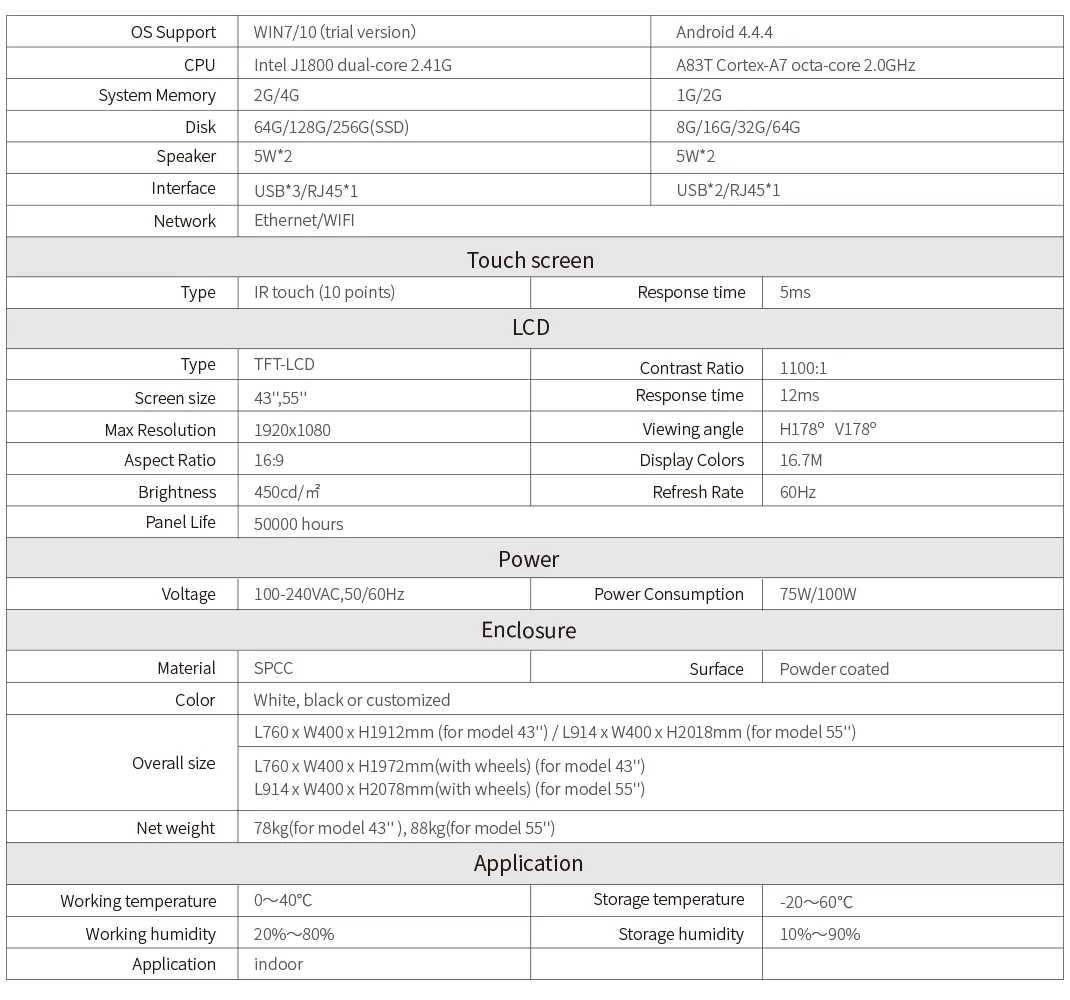
Task: Click the 1920x1080 max resolution value
Action: (292, 430)
